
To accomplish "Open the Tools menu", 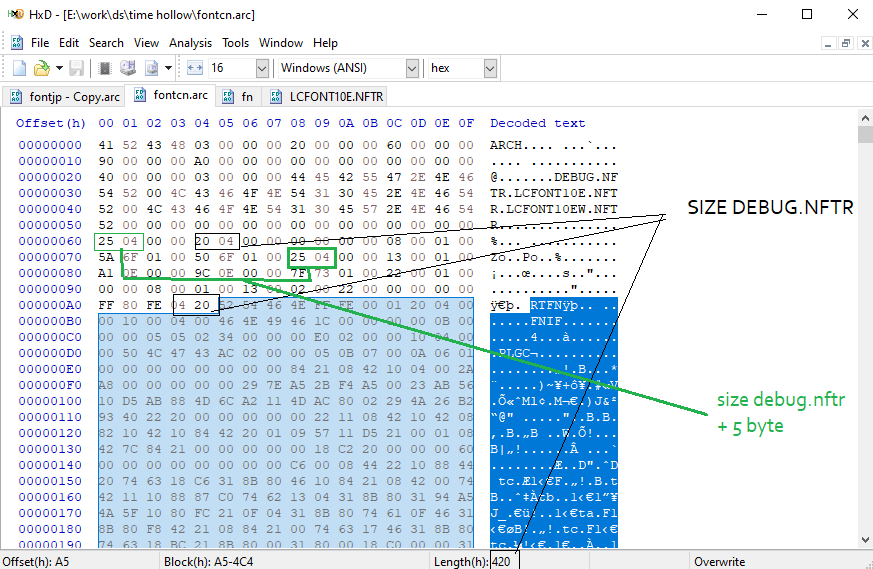I will [x=236, y=43].
